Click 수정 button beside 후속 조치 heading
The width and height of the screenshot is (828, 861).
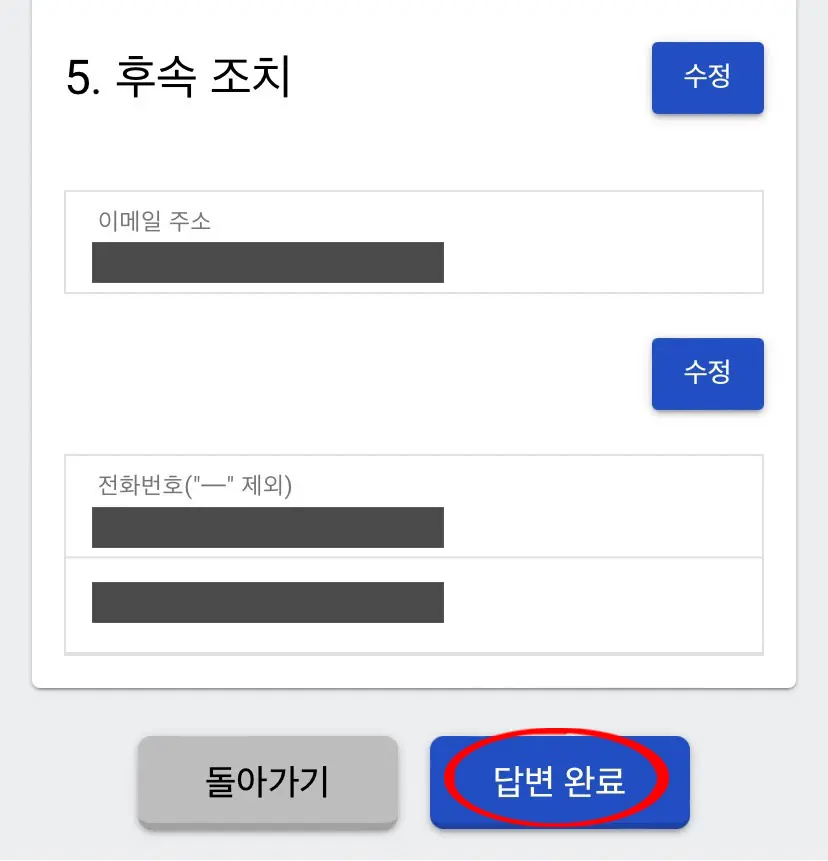tap(707, 78)
